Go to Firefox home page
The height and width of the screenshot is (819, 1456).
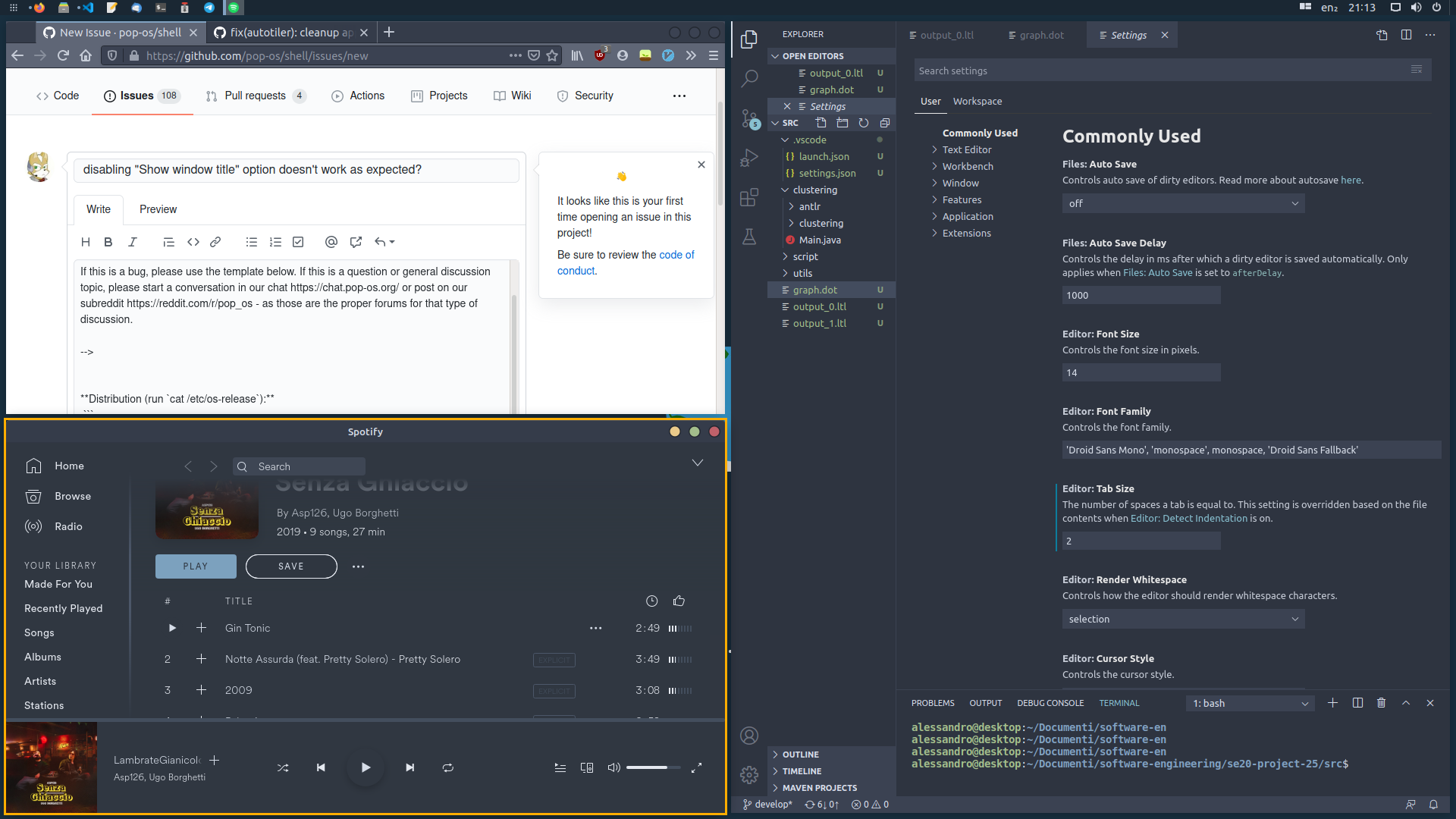click(86, 55)
